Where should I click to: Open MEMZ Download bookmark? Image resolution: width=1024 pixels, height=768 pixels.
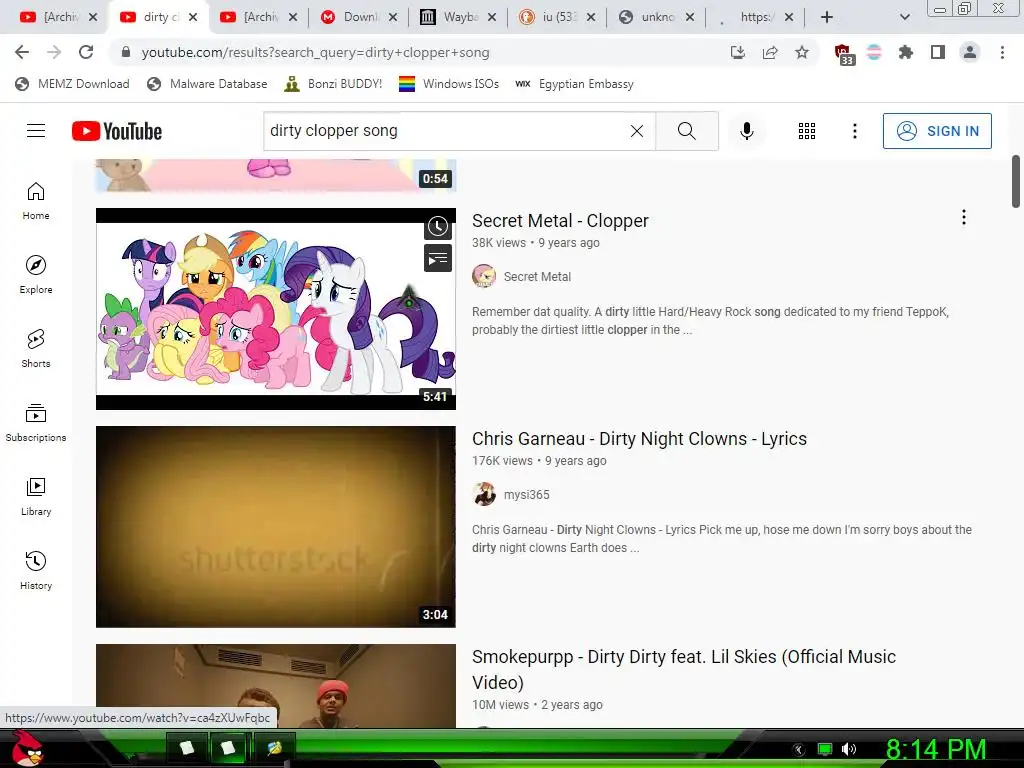[72, 84]
